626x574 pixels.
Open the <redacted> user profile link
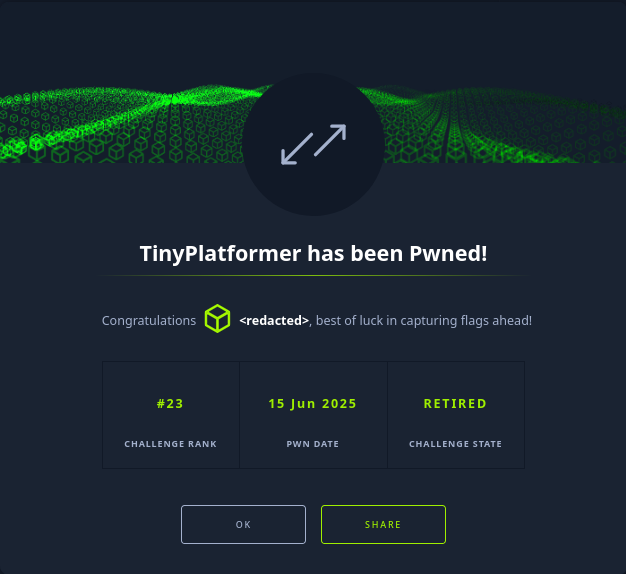click(x=274, y=321)
